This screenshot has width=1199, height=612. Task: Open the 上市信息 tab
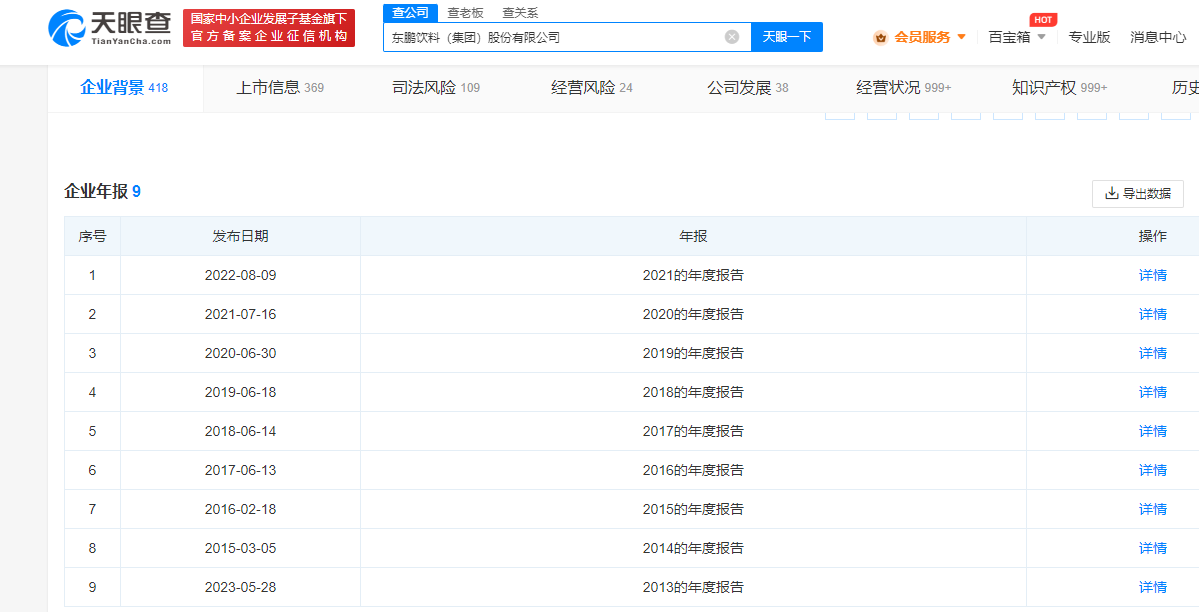(x=279, y=88)
